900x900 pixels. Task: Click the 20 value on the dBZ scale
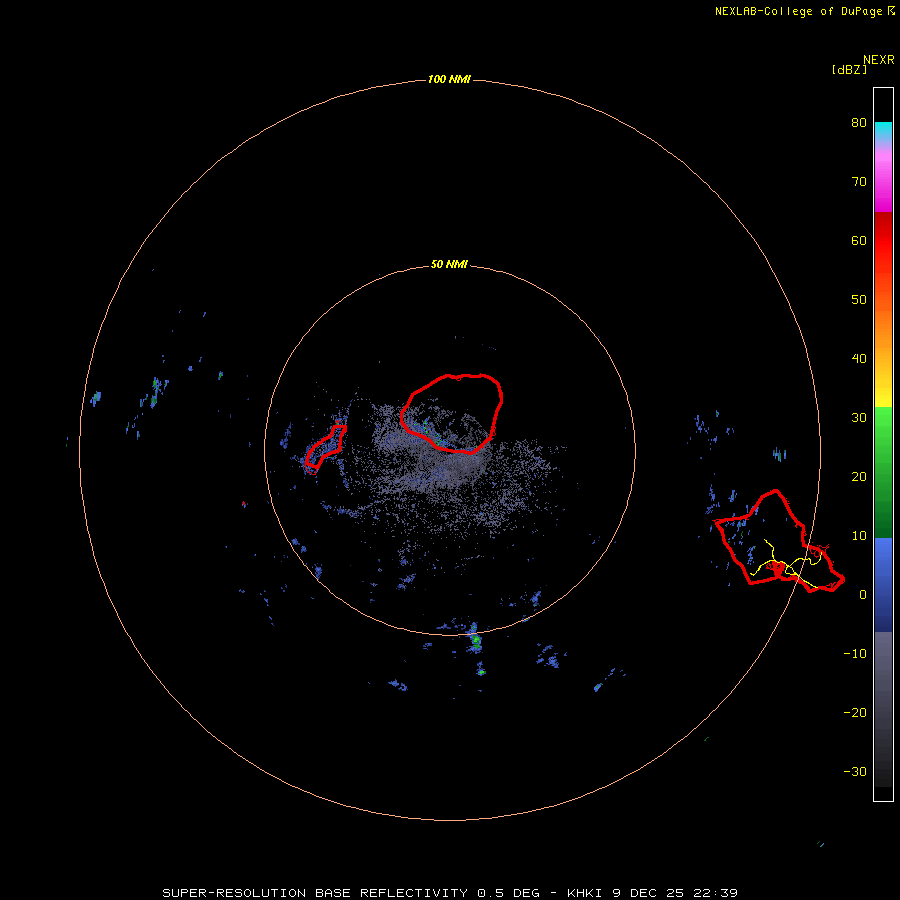pos(859,477)
